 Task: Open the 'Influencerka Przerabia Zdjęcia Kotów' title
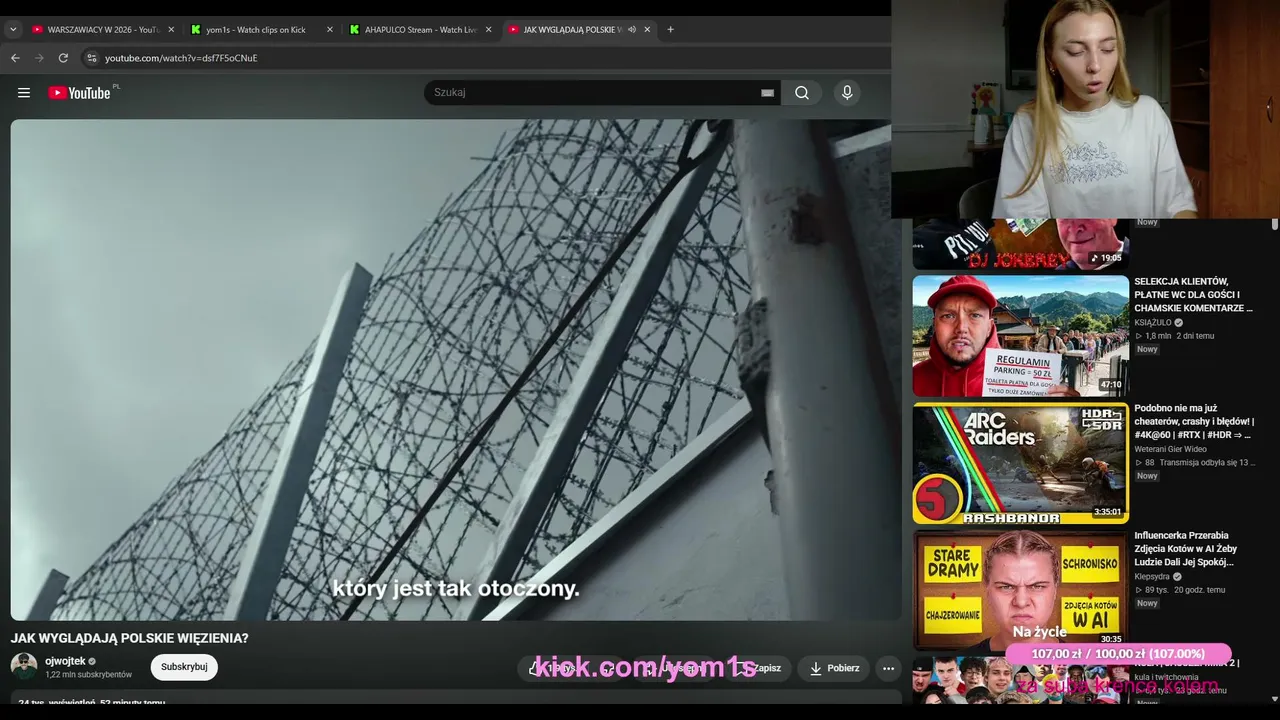click(1186, 549)
